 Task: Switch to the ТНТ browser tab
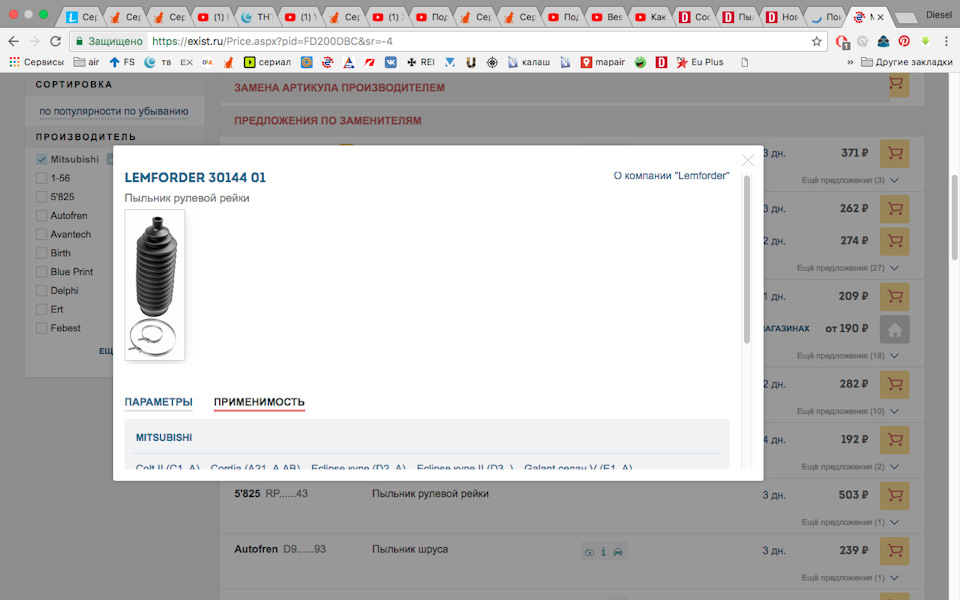click(257, 17)
